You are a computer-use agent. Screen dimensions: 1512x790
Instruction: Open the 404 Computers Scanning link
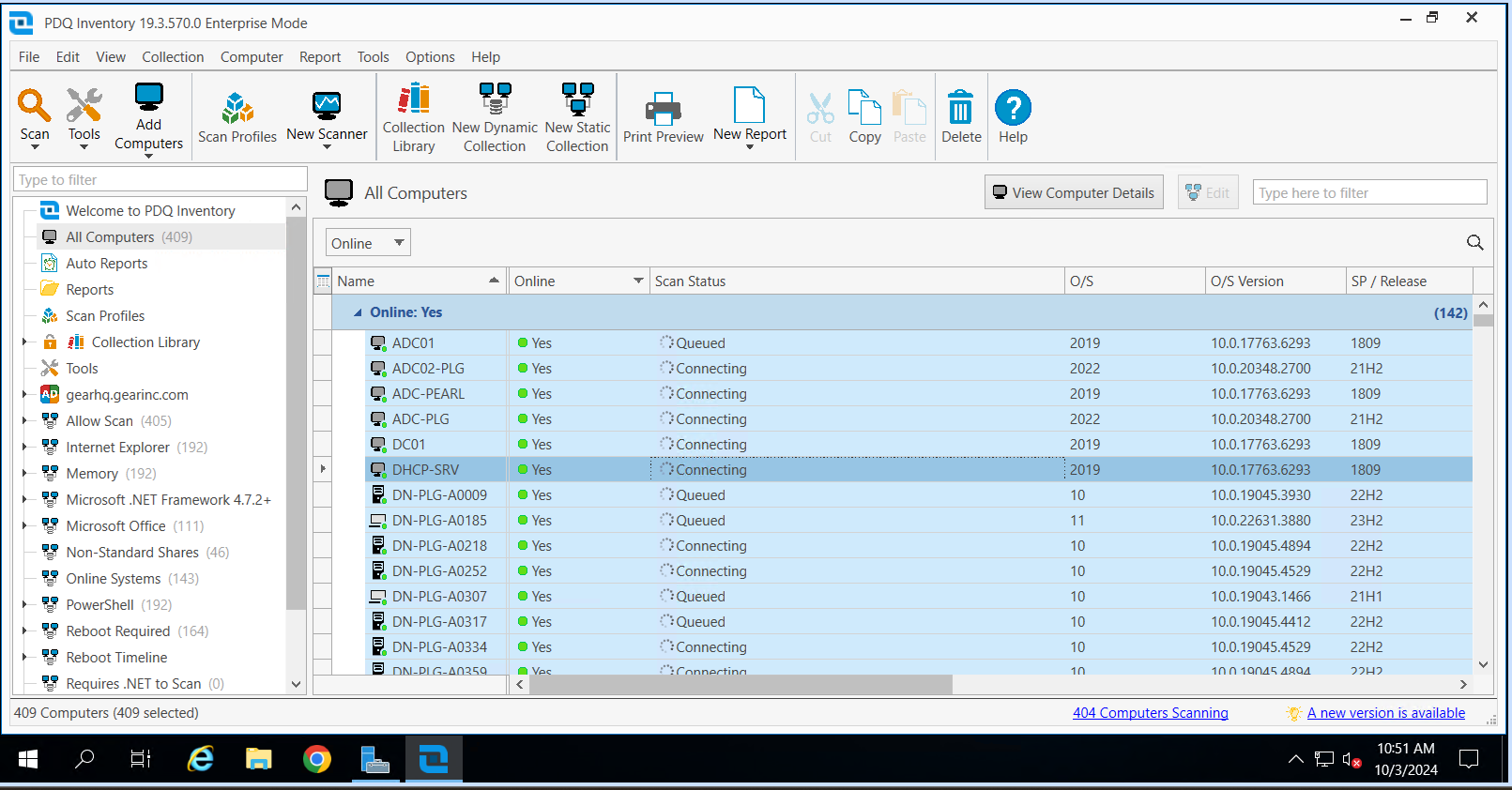point(1150,713)
